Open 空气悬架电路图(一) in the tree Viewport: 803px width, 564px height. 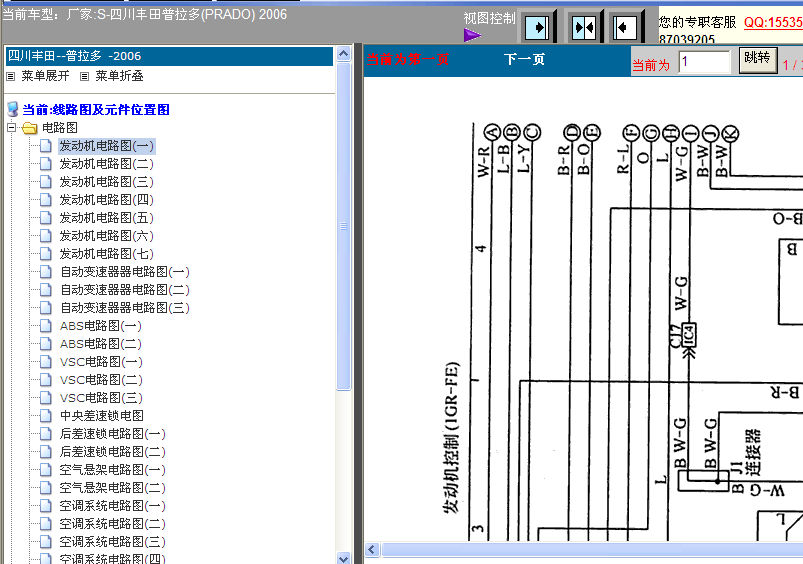113,470
